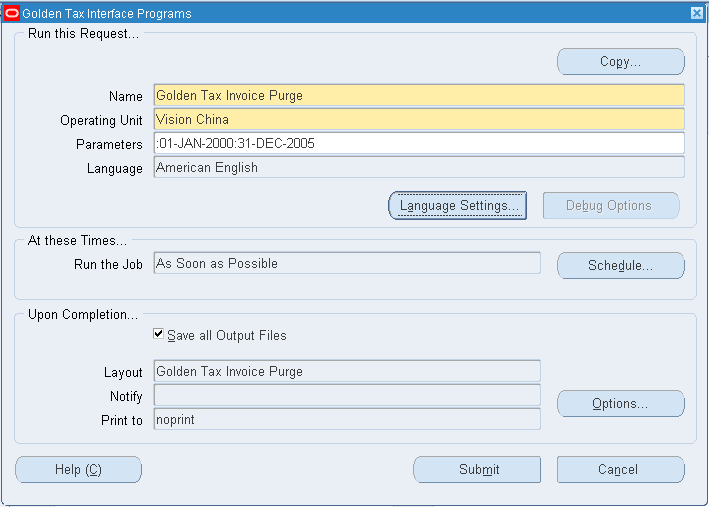Click the Oracle logo icon in title bar
Viewport: 709px width, 507px height.
12,14
